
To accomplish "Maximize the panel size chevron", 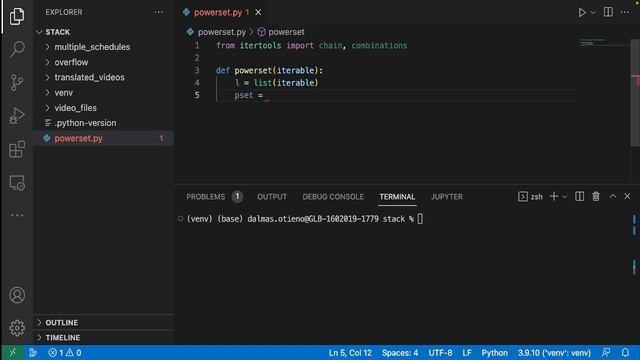I will click(613, 196).
